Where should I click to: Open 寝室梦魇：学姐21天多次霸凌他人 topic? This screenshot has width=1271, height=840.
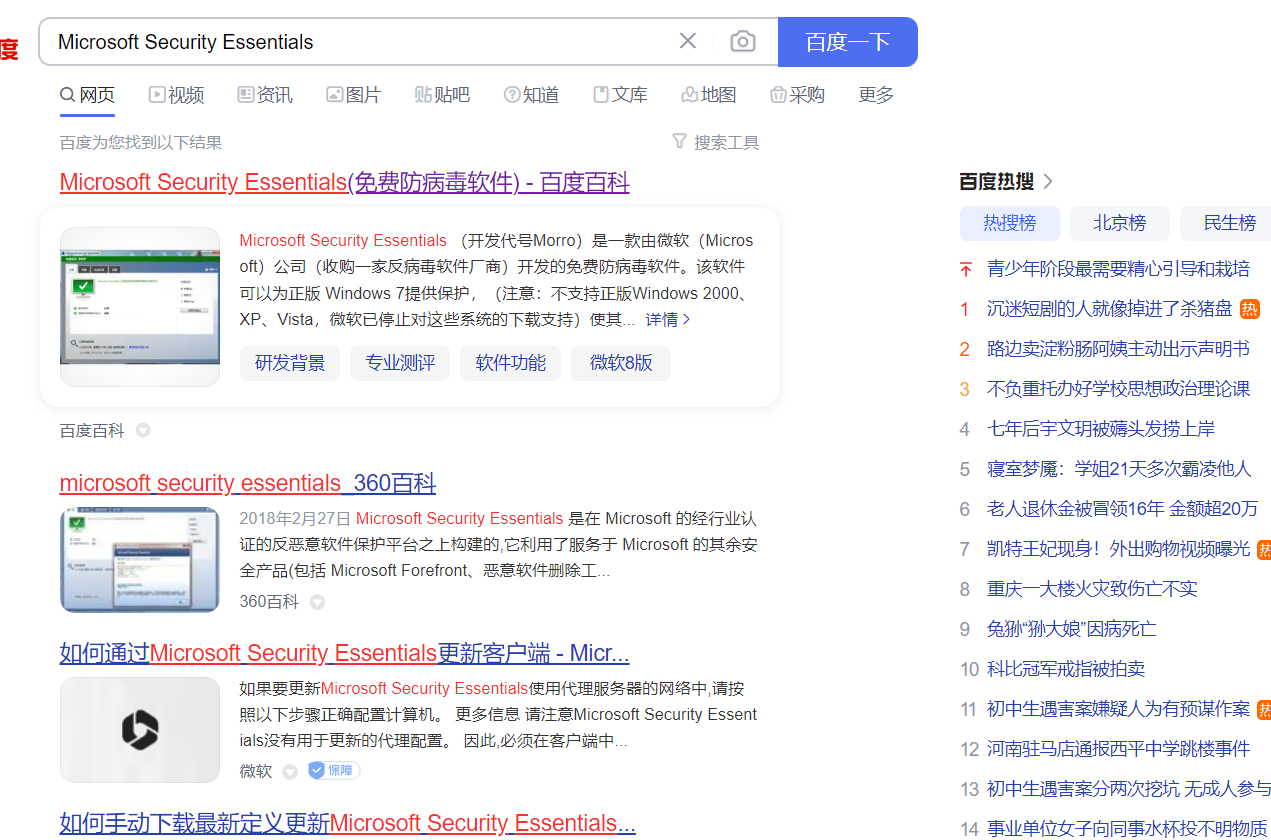[1119, 469]
